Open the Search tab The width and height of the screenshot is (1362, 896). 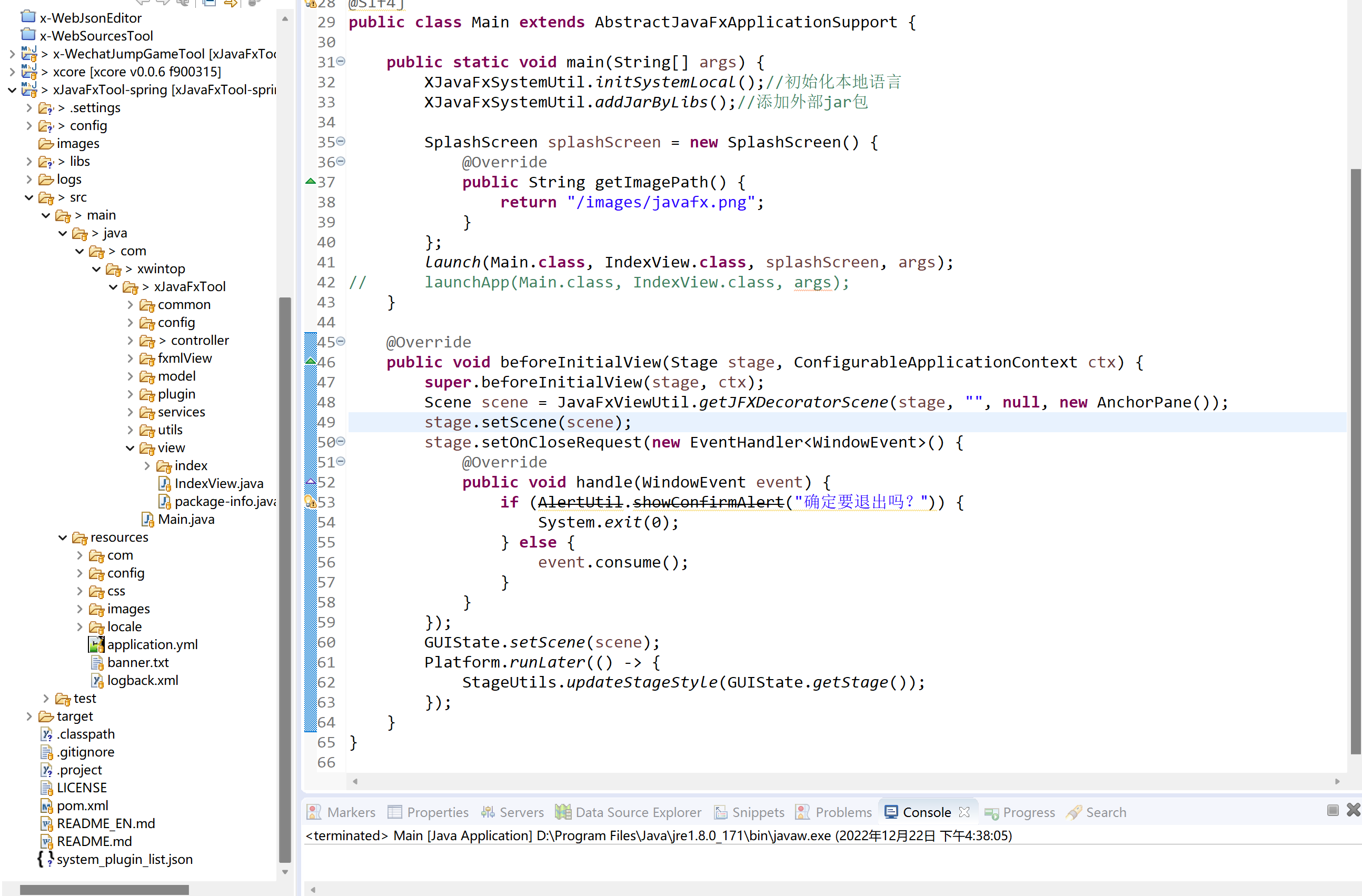click(1097, 812)
